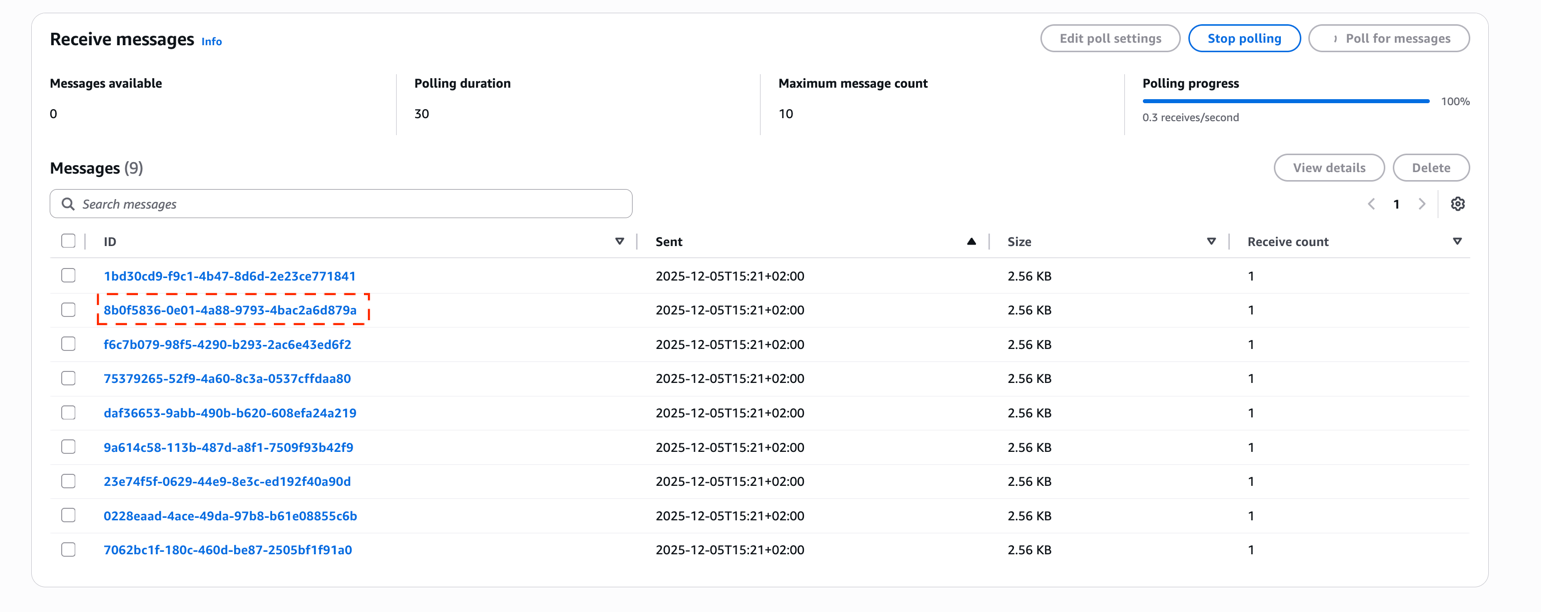This screenshot has width=1541, height=612.
Task: Click the search magnifier icon
Action: (x=68, y=204)
